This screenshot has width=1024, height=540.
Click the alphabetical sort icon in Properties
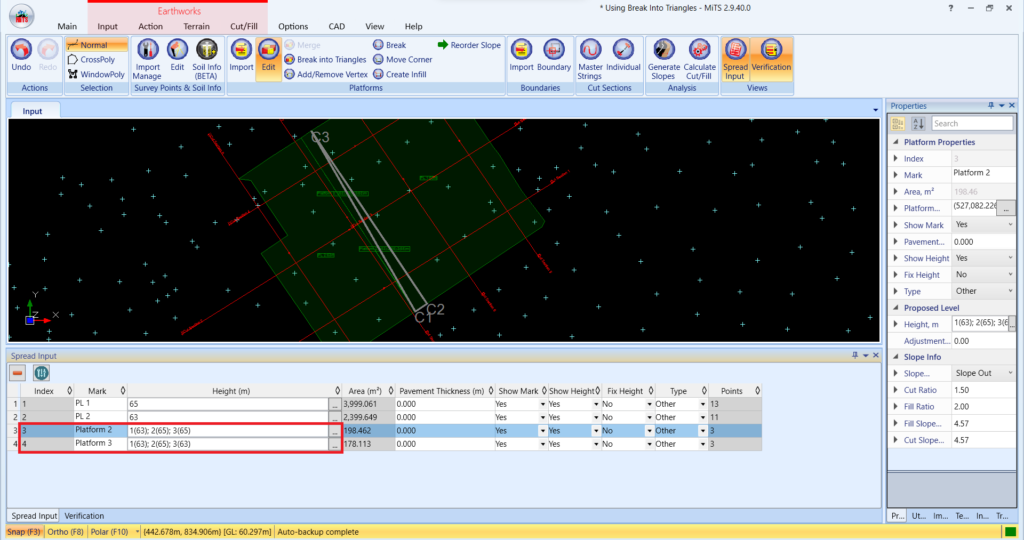click(918, 123)
